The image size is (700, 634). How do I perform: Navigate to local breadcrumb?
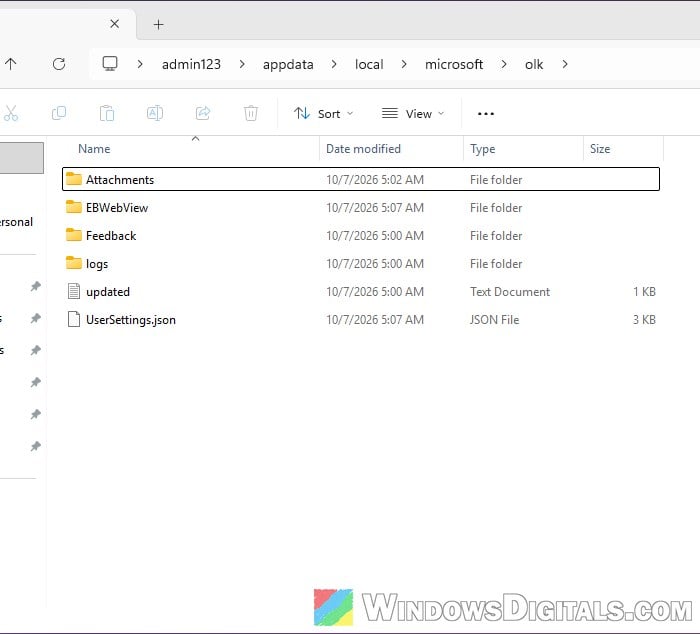[x=369, y=65]
